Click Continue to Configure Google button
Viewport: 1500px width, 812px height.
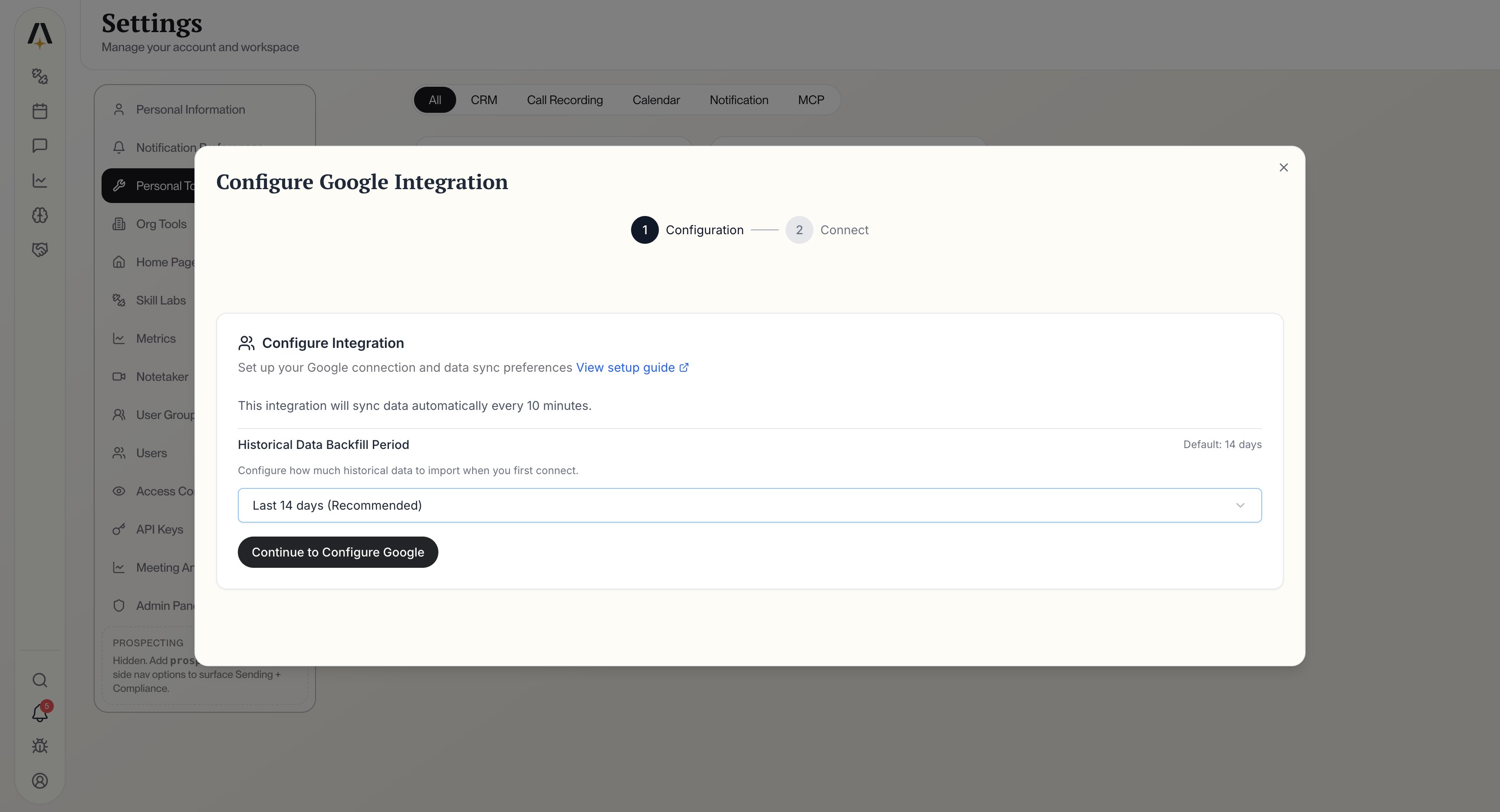click(x=338, y=552)
